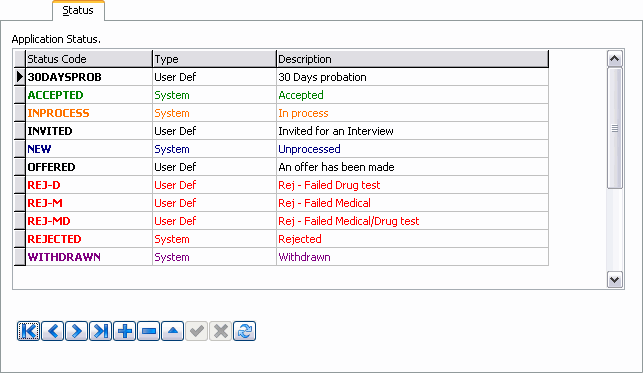The height and width of the screenshot is (373, 643).
Task: Delete record with minus button
Action: [x=148, y=331]
